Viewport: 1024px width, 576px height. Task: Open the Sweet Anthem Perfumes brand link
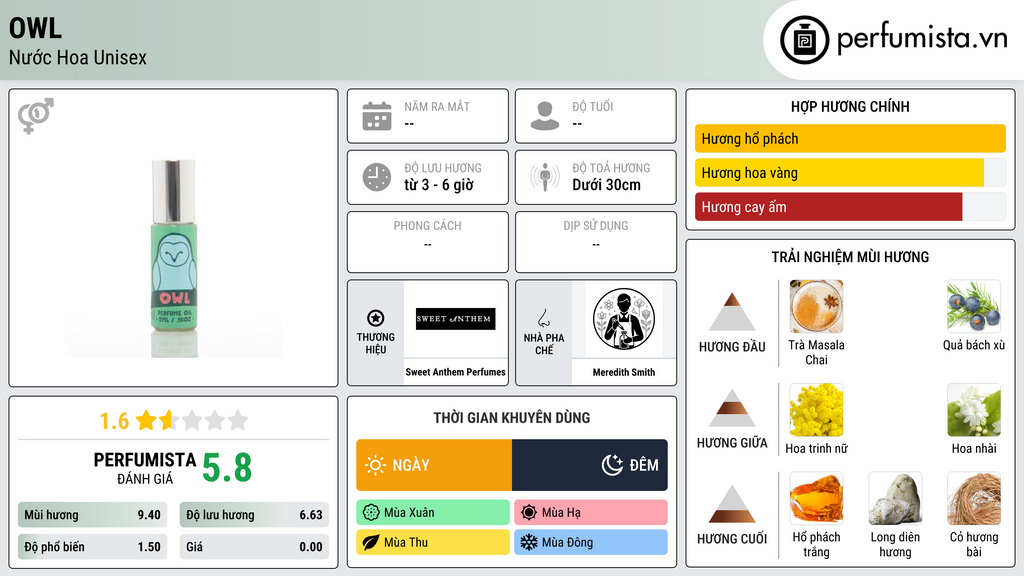[455, 372]
